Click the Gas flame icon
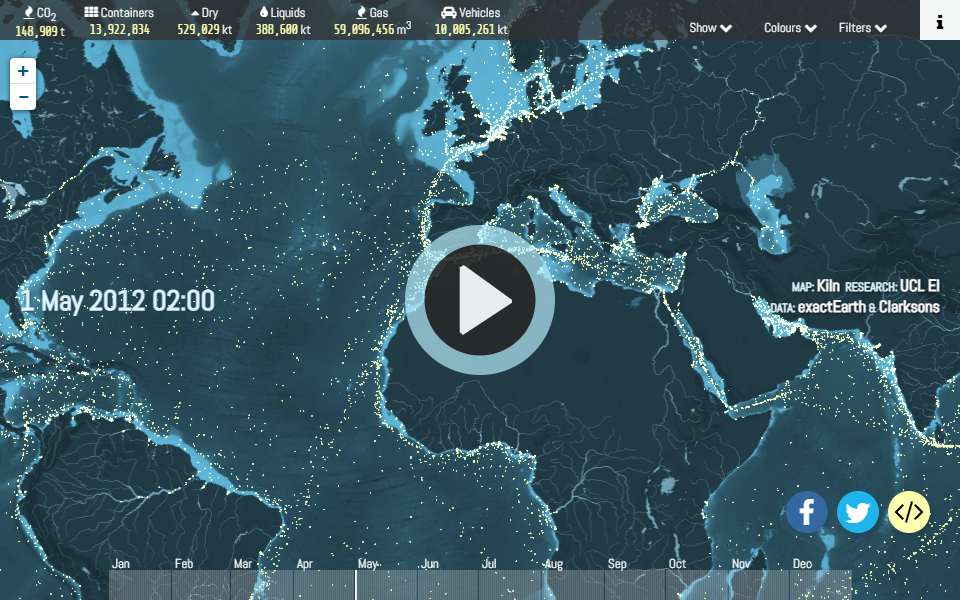 (x=361, y=12)
